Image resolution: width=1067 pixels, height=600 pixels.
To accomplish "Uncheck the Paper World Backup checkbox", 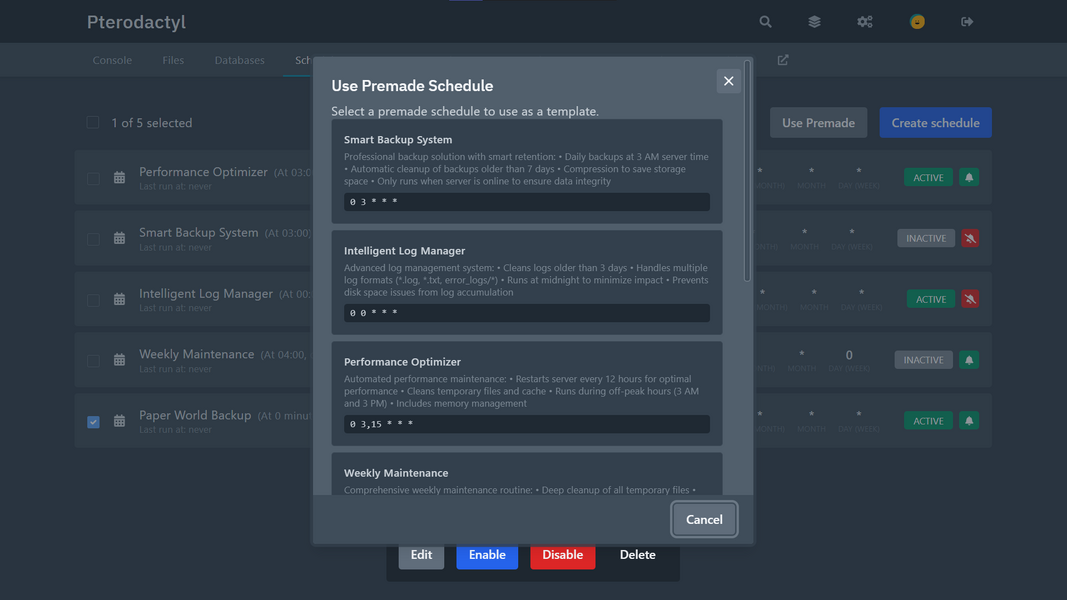I will pyautogui.click(x=93, y=422).
